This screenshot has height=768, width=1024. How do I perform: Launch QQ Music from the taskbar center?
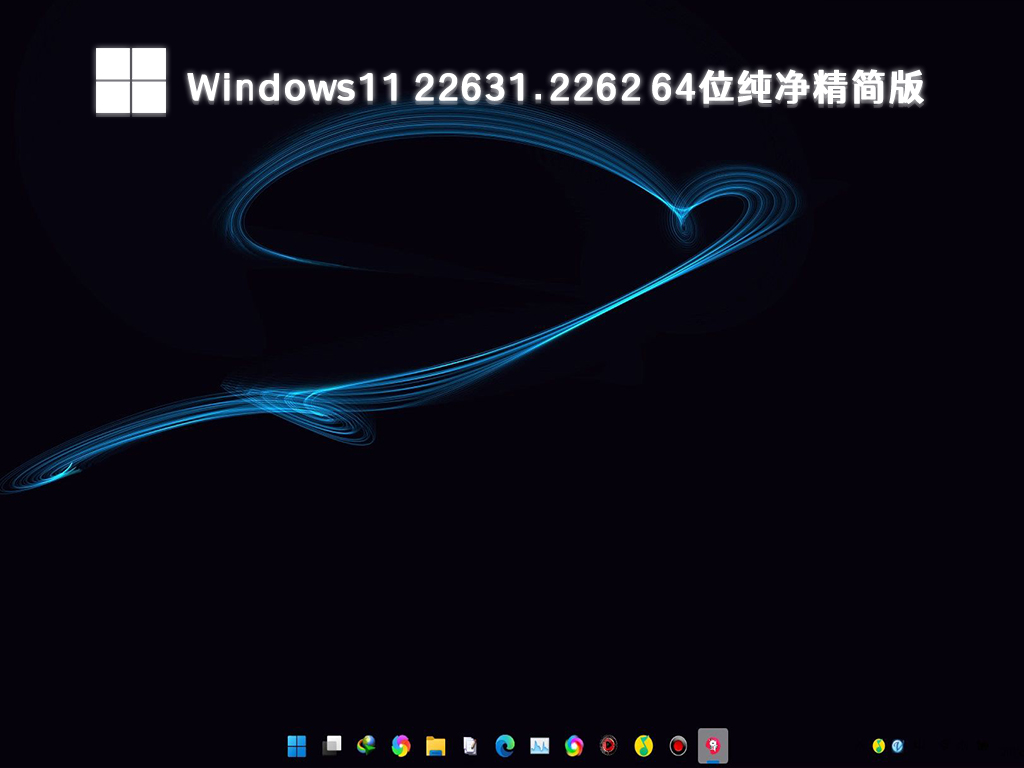pyautogui.click(x=643, y=745)
